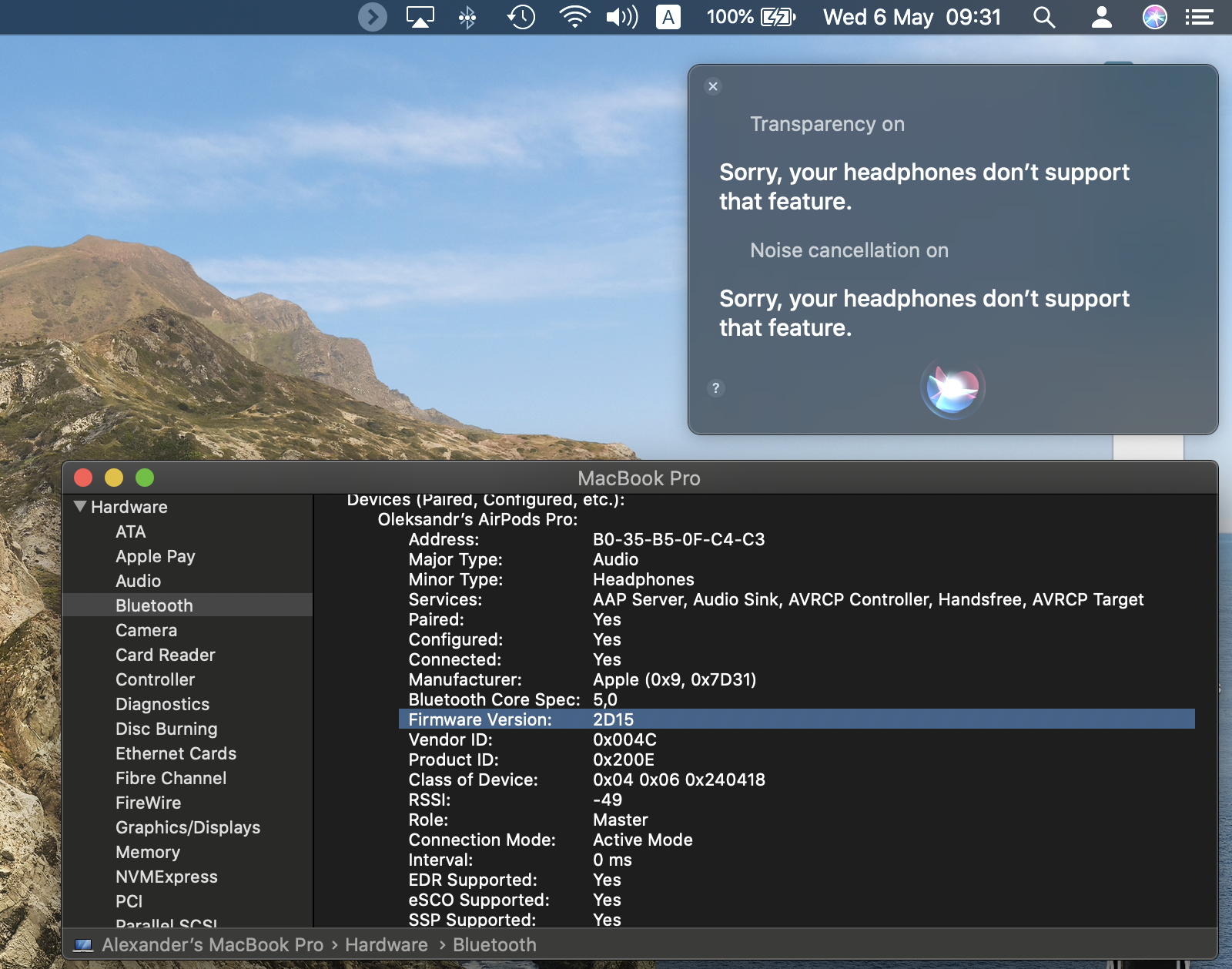Click the Hardware heading label in sidebar
Image resolution: width=1232 pixels, height=969 pixels.
pos(129,507)
